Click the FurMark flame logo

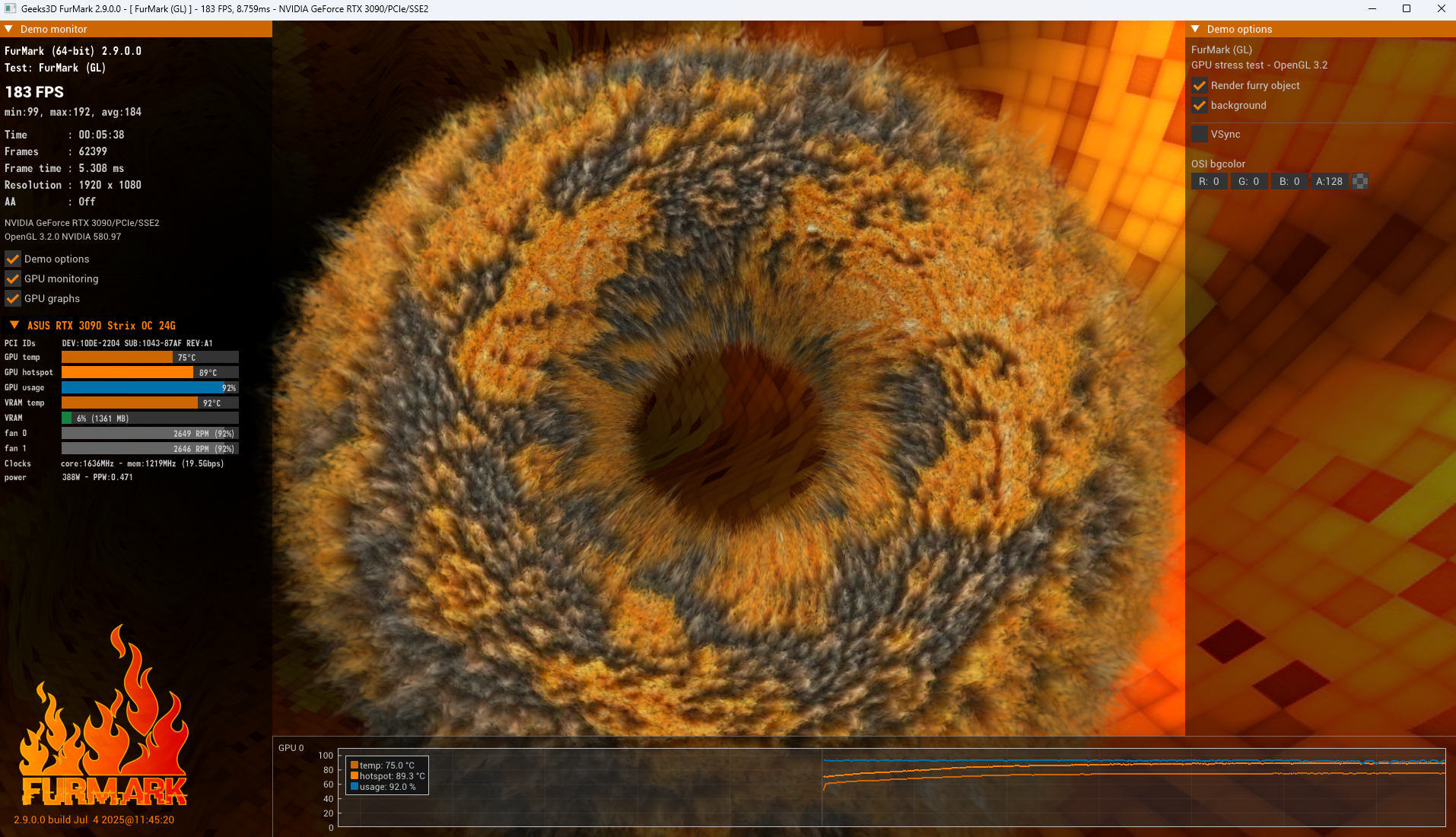coord(103,715)
